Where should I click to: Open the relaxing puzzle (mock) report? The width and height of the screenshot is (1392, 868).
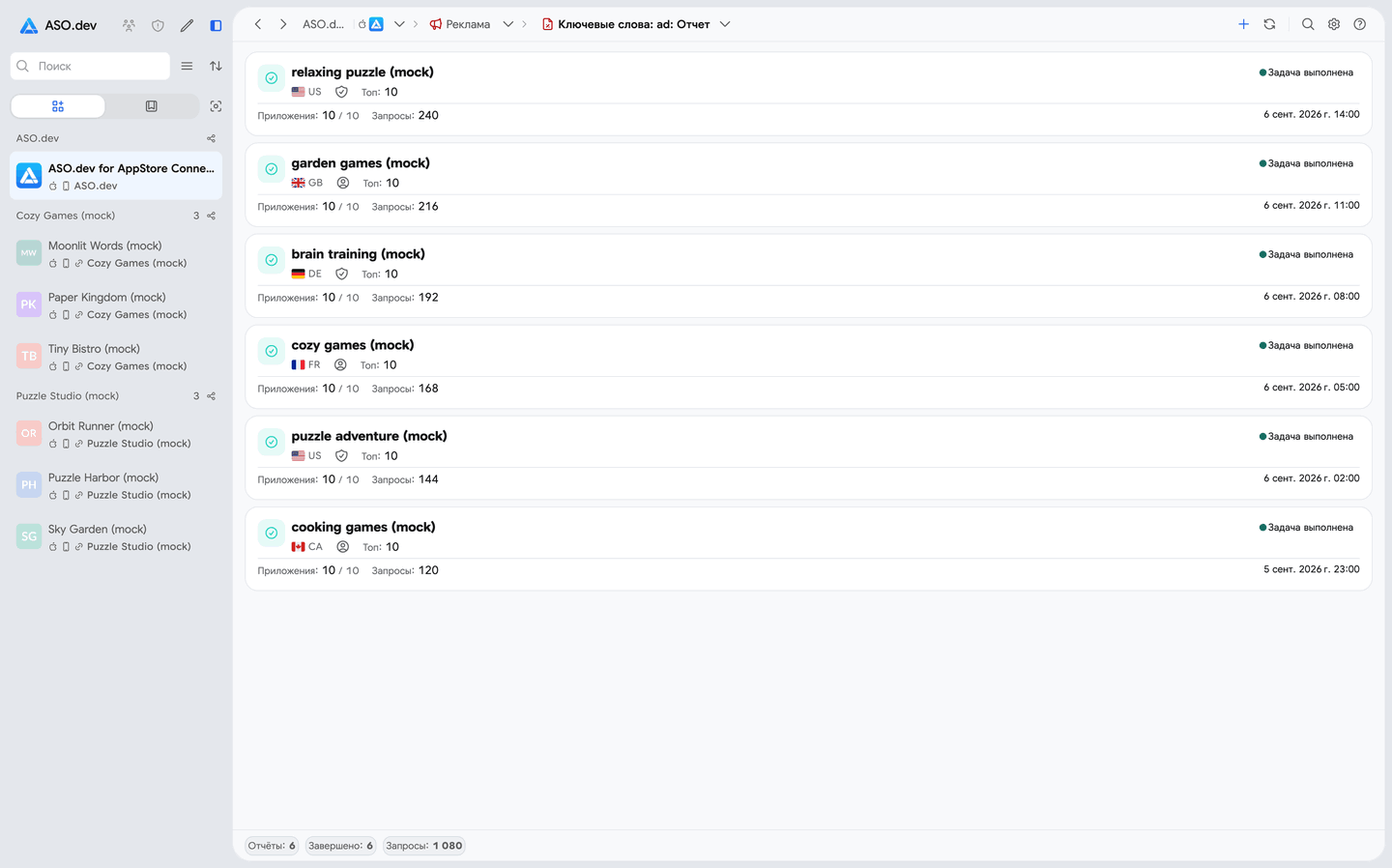[808, 94]
